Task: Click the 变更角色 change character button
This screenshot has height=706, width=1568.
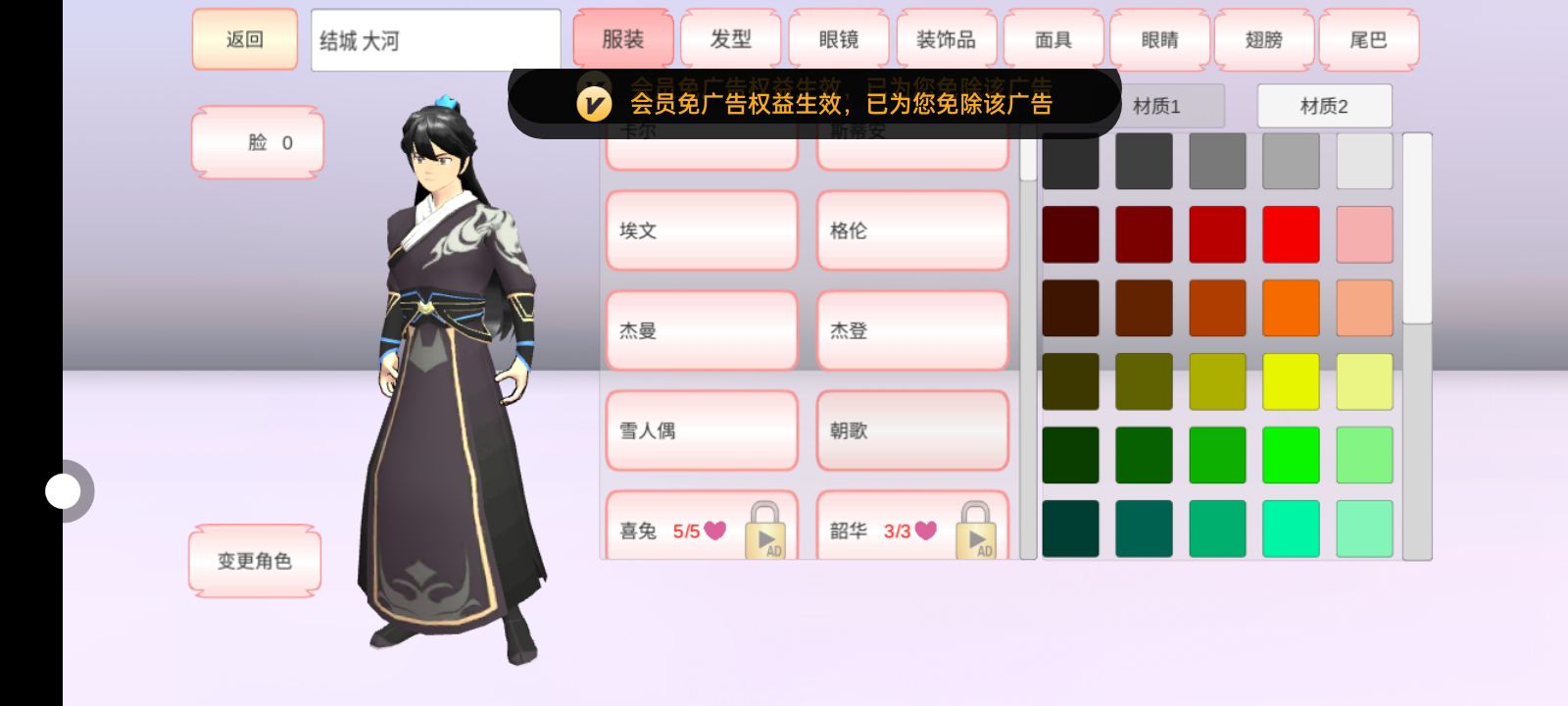Action: tap(255, 561)
